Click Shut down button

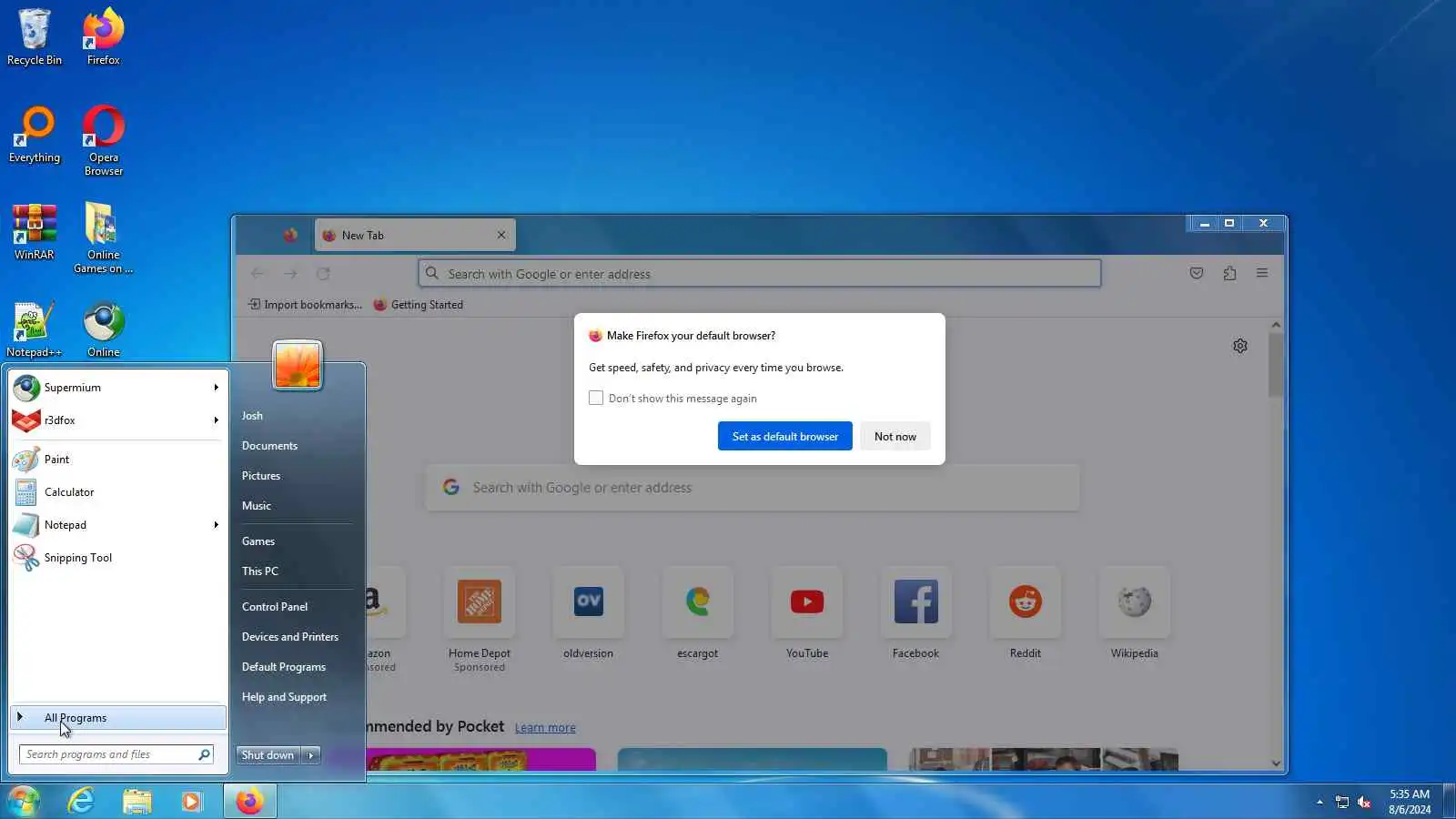(268, 755)
